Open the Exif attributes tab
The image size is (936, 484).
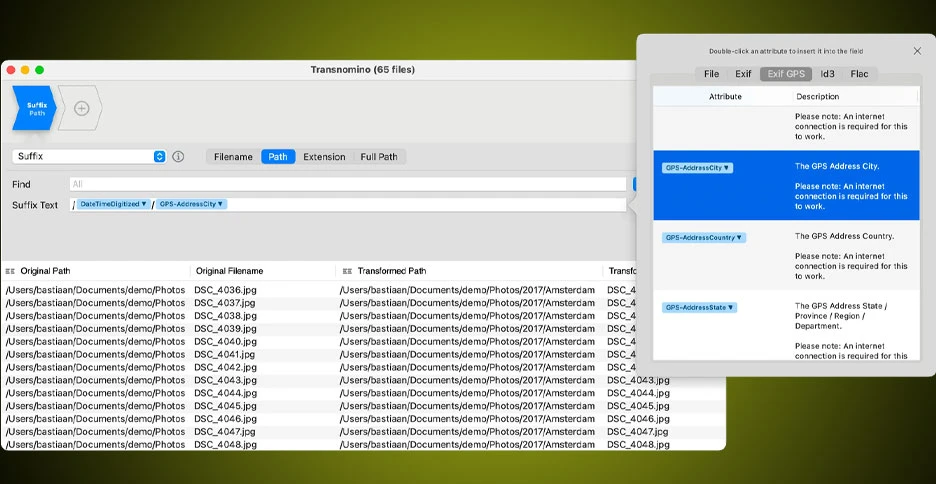tap(743, 74)
